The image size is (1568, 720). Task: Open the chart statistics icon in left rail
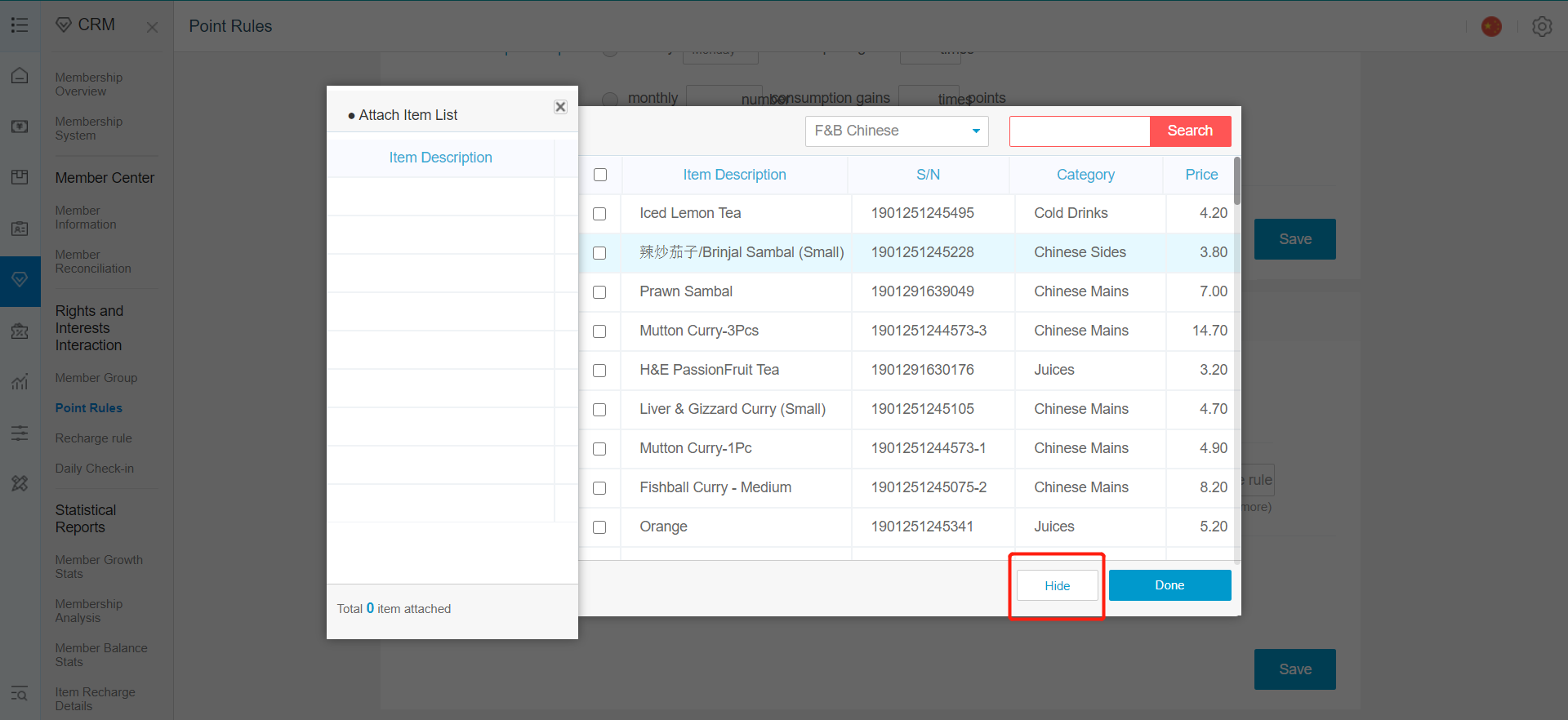pos(20,381)
